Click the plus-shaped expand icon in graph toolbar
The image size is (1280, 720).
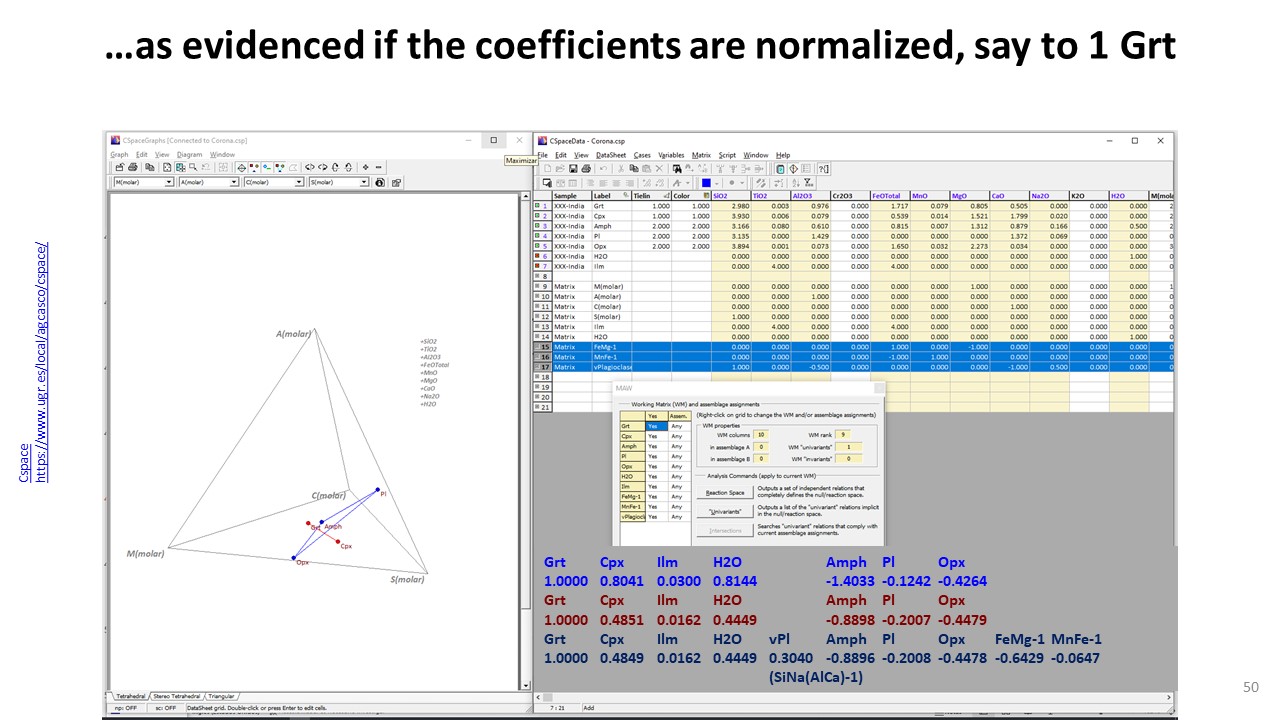point(366,168)
